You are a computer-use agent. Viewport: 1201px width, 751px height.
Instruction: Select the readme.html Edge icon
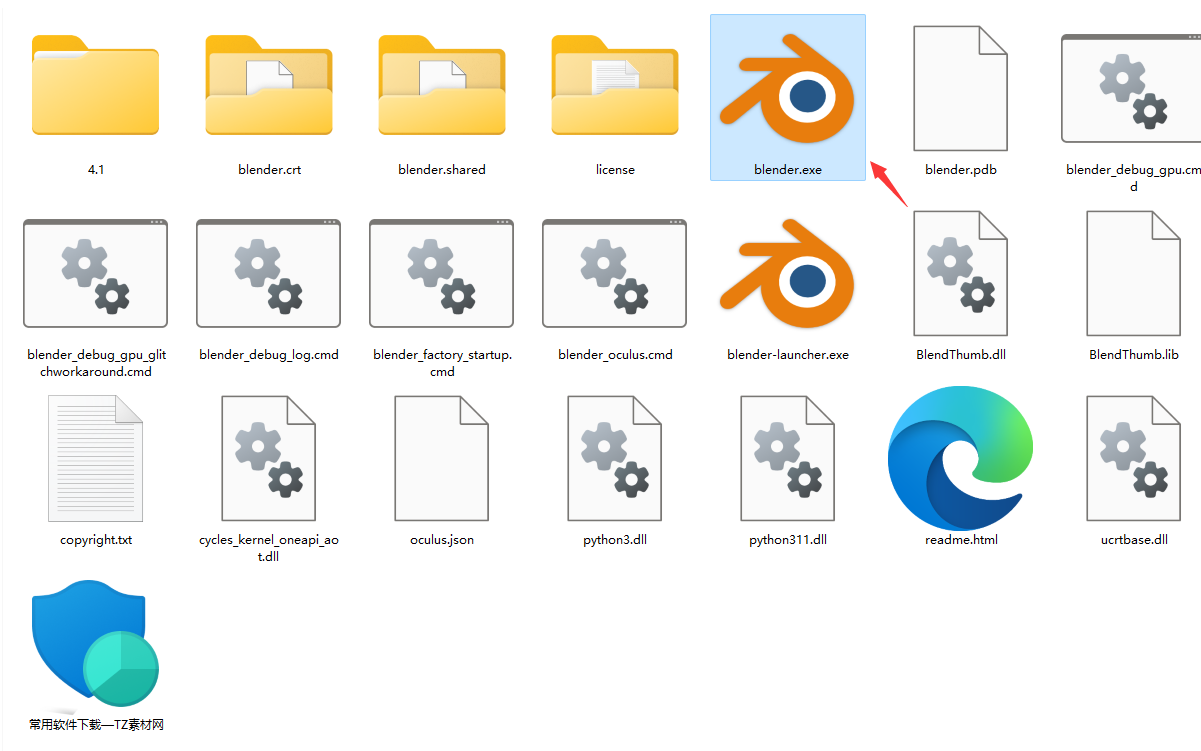coord(960,458)
